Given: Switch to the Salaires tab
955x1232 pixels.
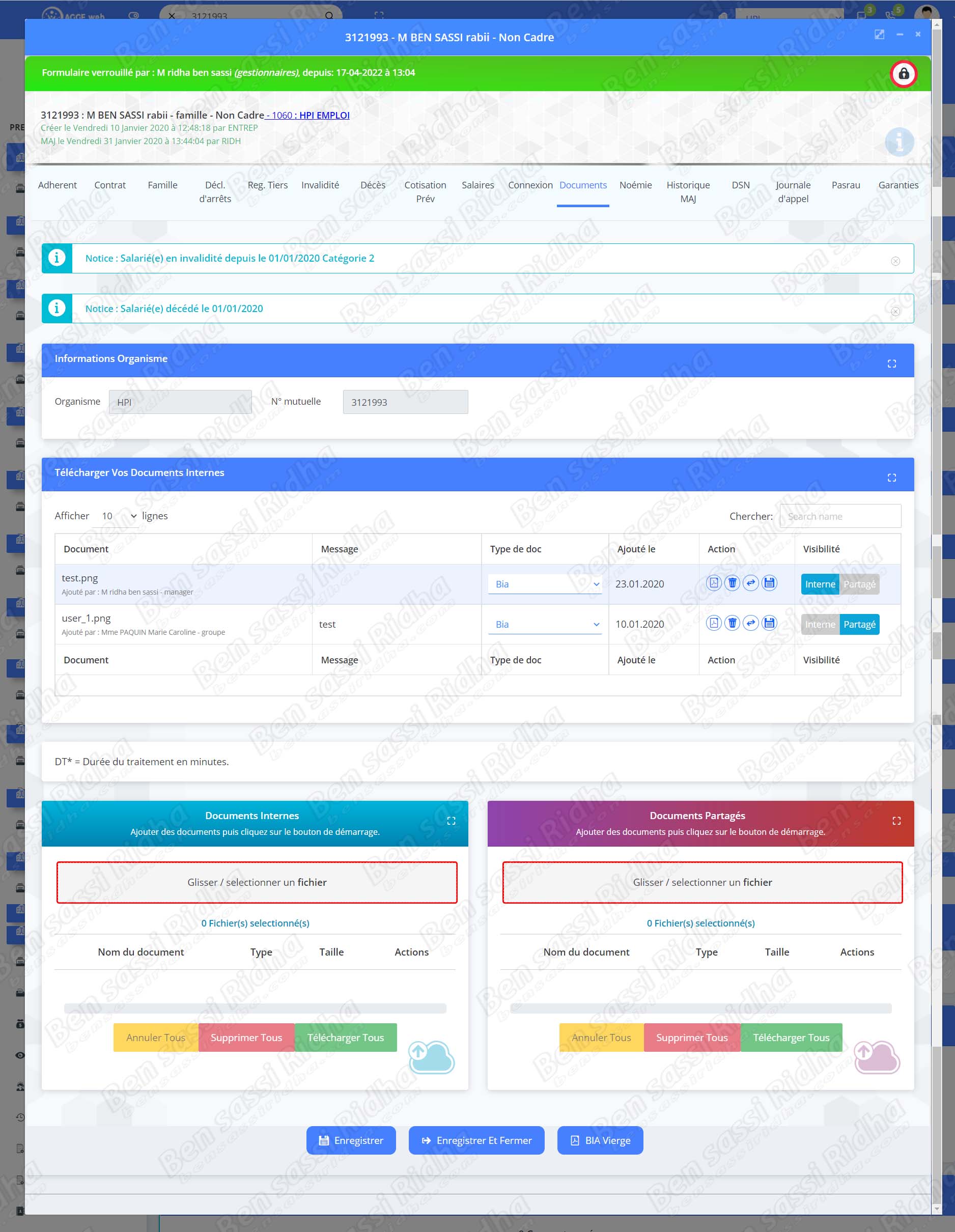Looking at the screenshot, I should [x=477, y=185].
